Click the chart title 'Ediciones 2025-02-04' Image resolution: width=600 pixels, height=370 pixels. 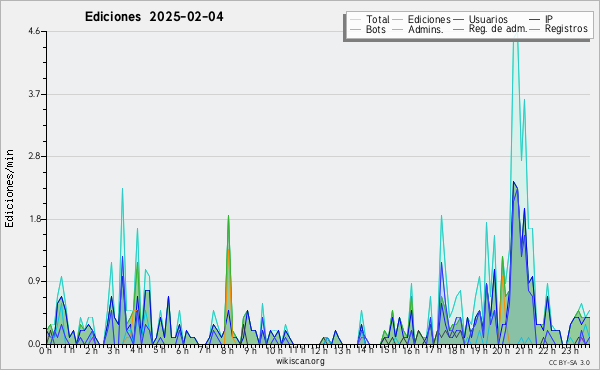click(x=154, y=17)
